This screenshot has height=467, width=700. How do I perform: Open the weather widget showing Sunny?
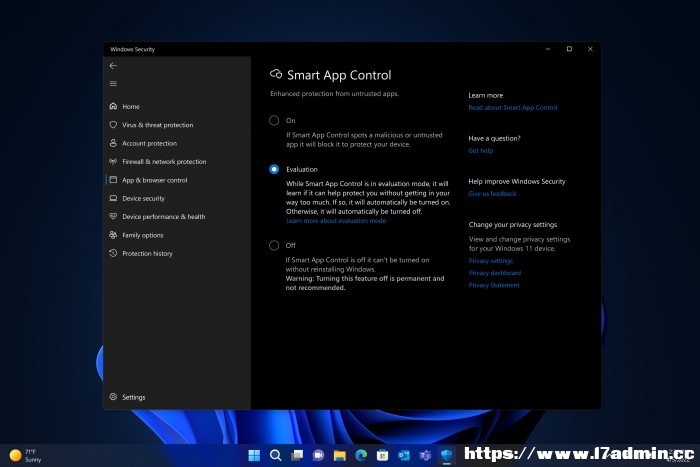(26, 455)
